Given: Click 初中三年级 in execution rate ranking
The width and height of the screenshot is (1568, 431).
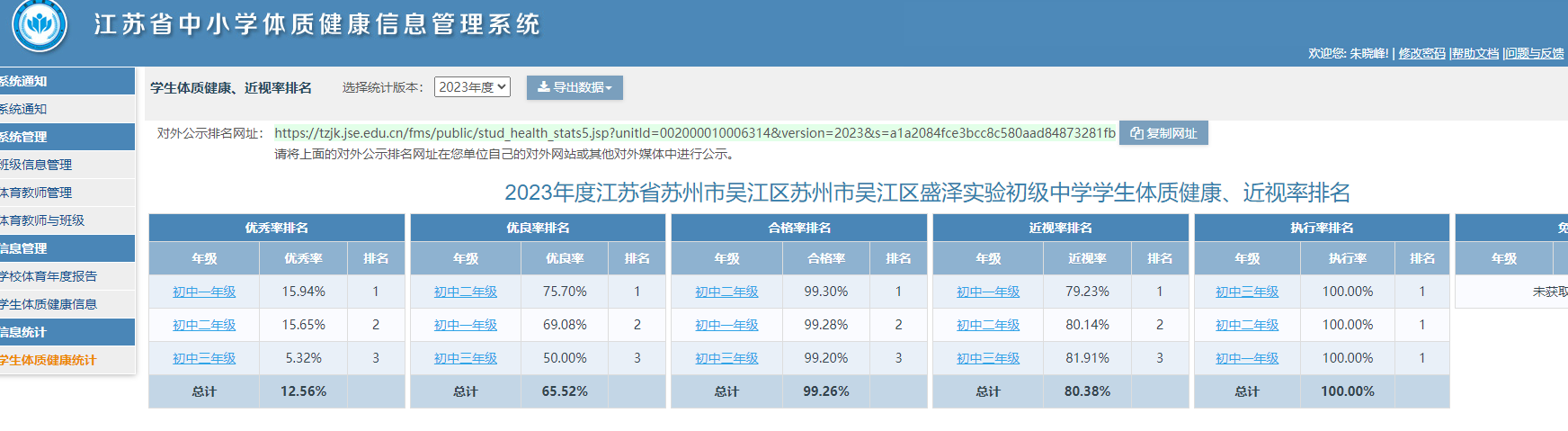Looking at the screenshot, I should pos(1247,292).
